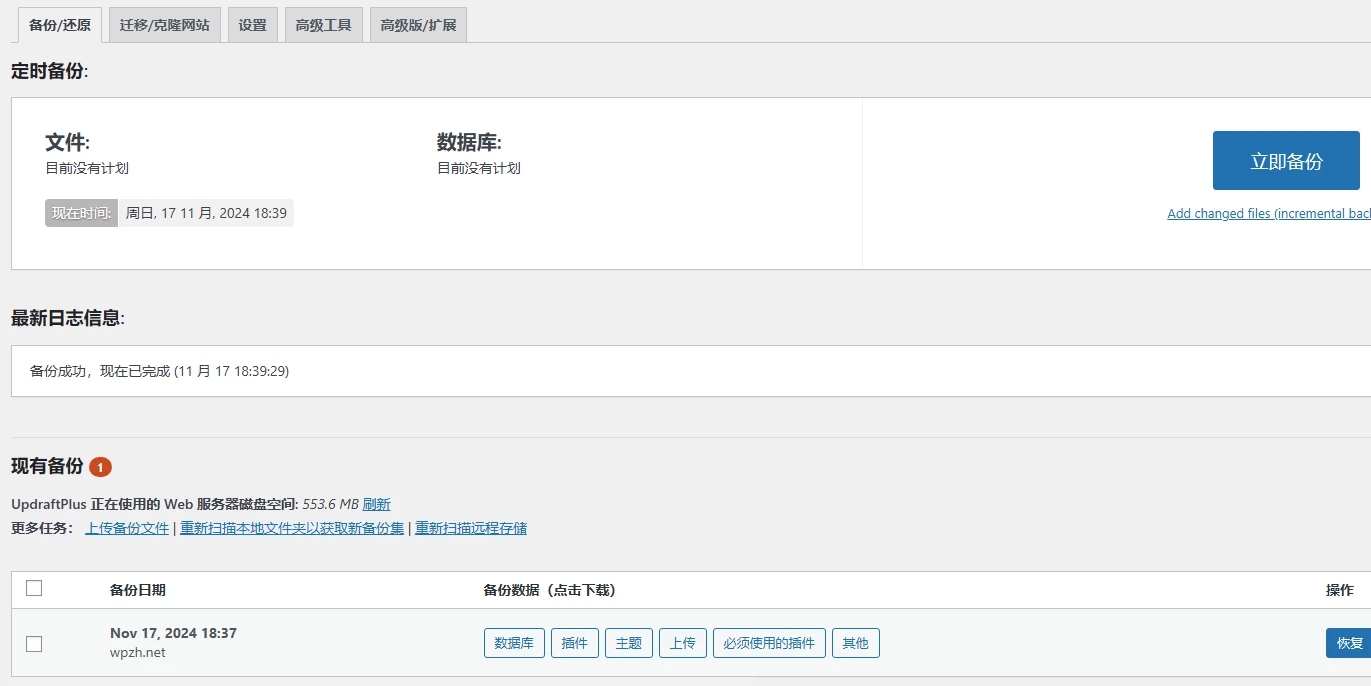Download the 上传 backup component

coord(682,643)
